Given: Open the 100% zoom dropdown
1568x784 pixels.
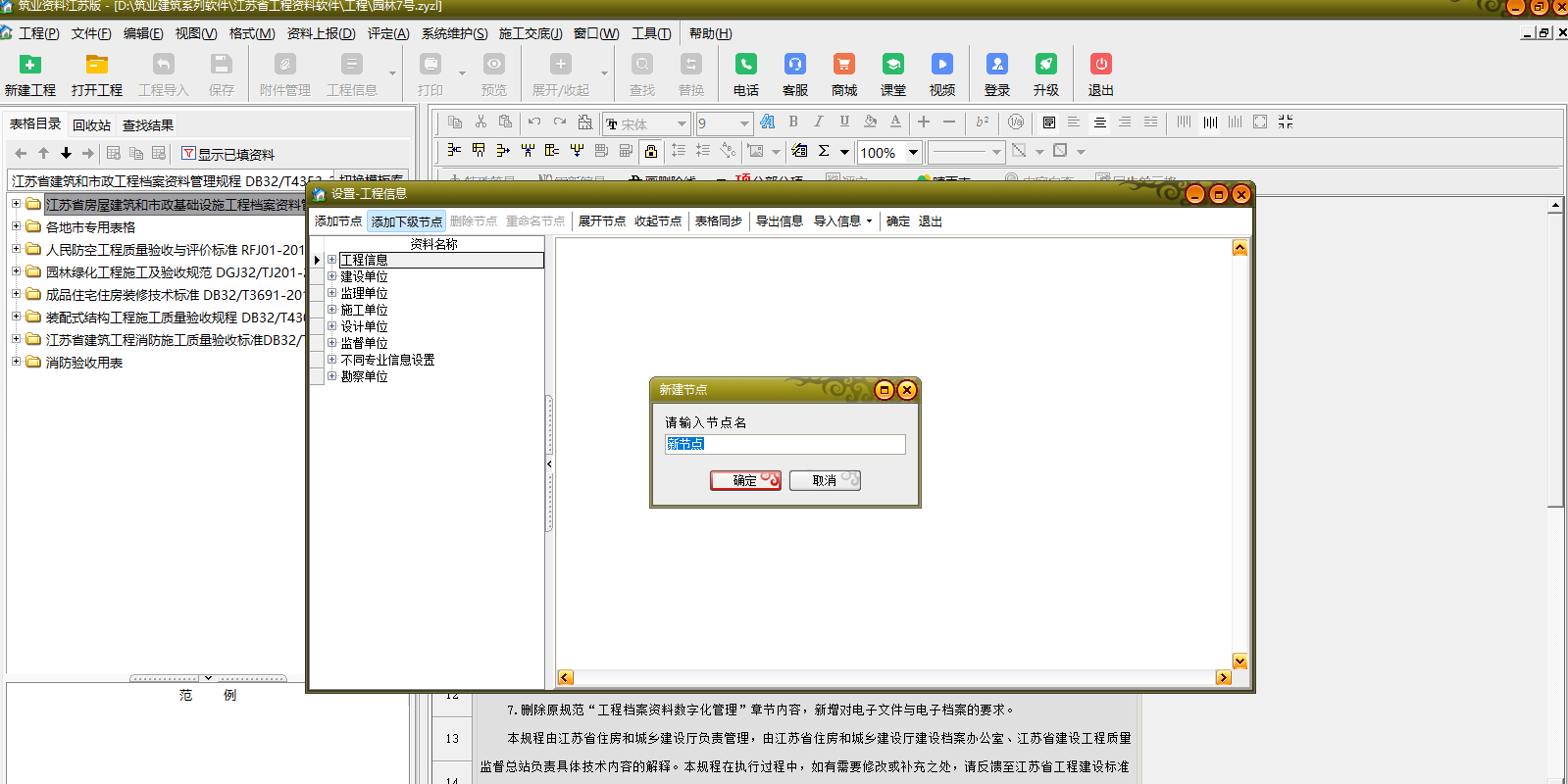Looking at the screenshot, I should 913,152.
